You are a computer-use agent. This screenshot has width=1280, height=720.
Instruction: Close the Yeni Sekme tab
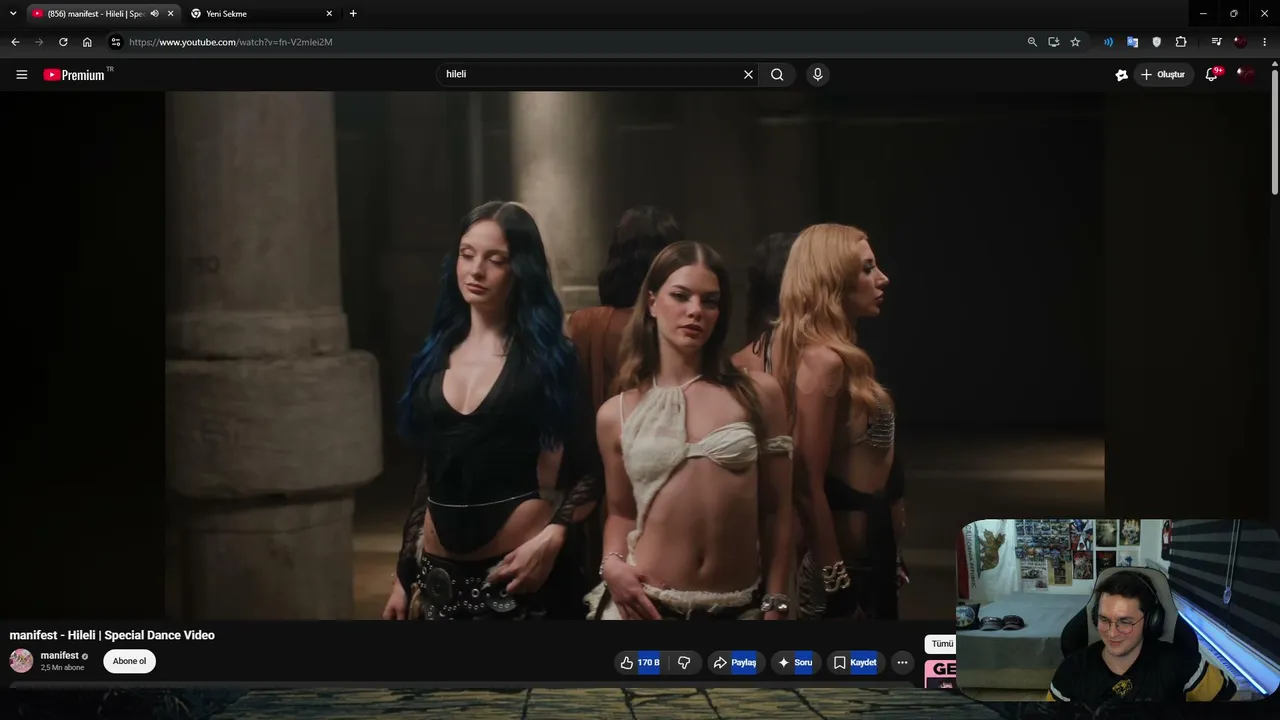(328, 14)
